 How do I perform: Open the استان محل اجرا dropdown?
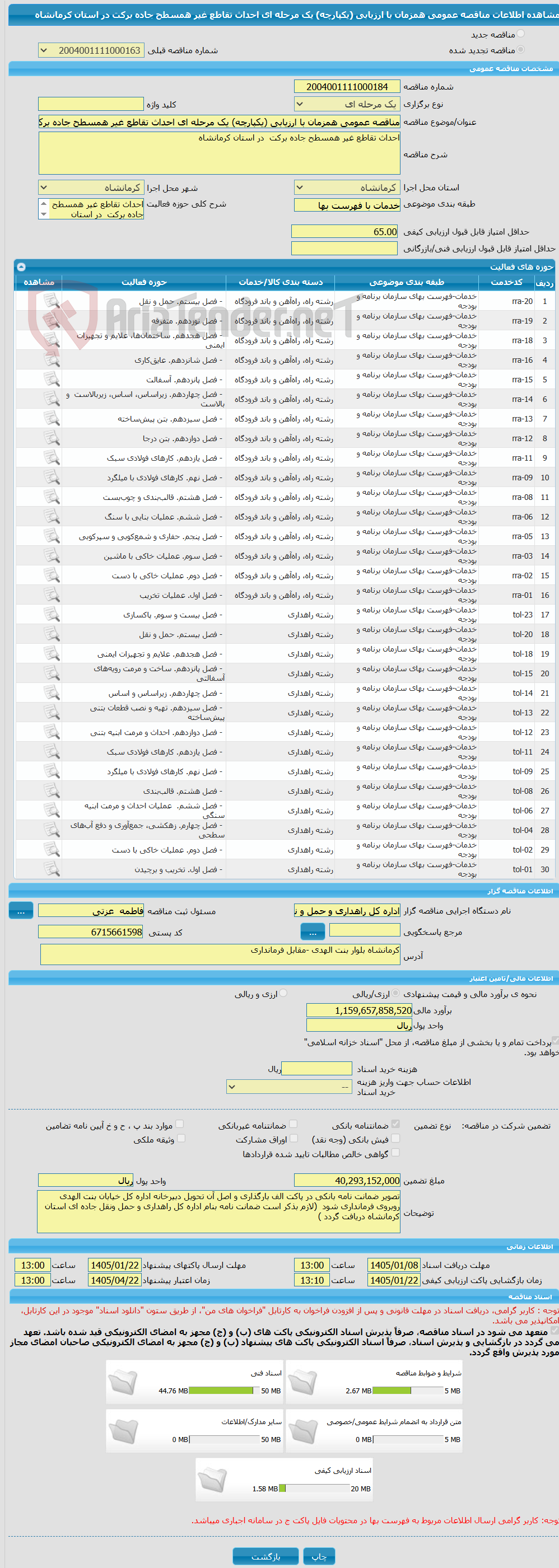click(x=347, y=188)
